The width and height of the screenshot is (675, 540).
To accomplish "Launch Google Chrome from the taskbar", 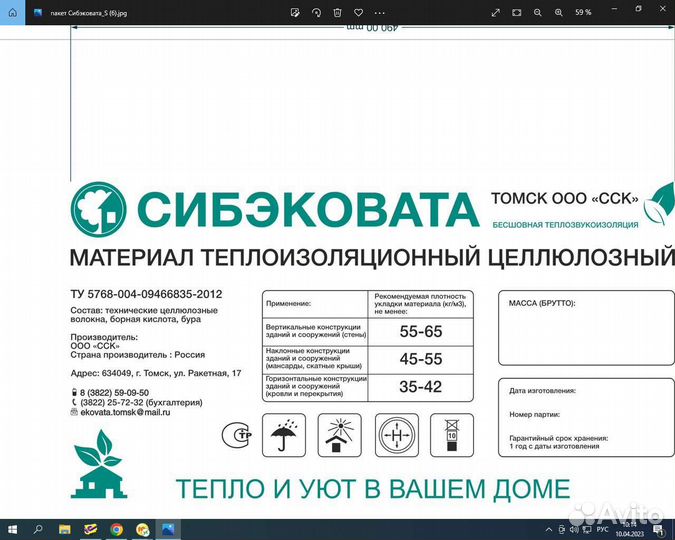I will pos(116,530).
